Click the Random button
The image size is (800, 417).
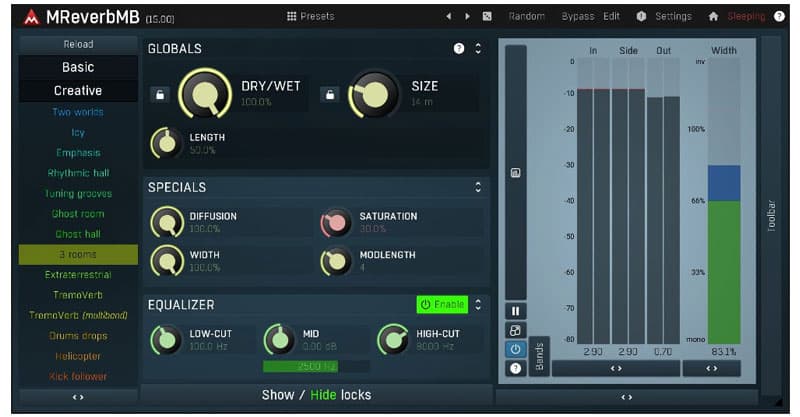click(527, 16)
